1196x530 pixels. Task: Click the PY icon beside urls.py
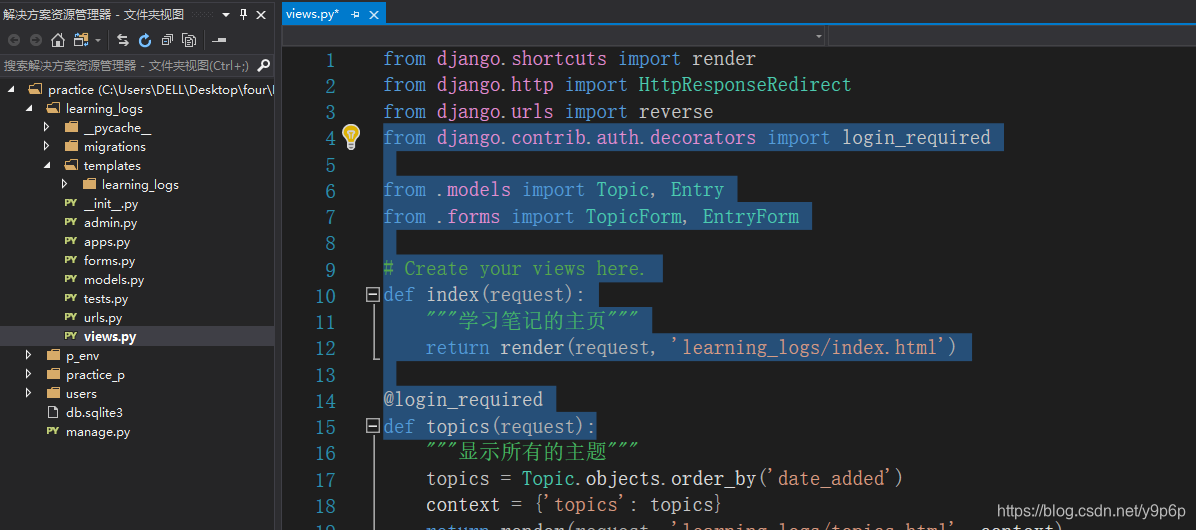pos(71,317)
